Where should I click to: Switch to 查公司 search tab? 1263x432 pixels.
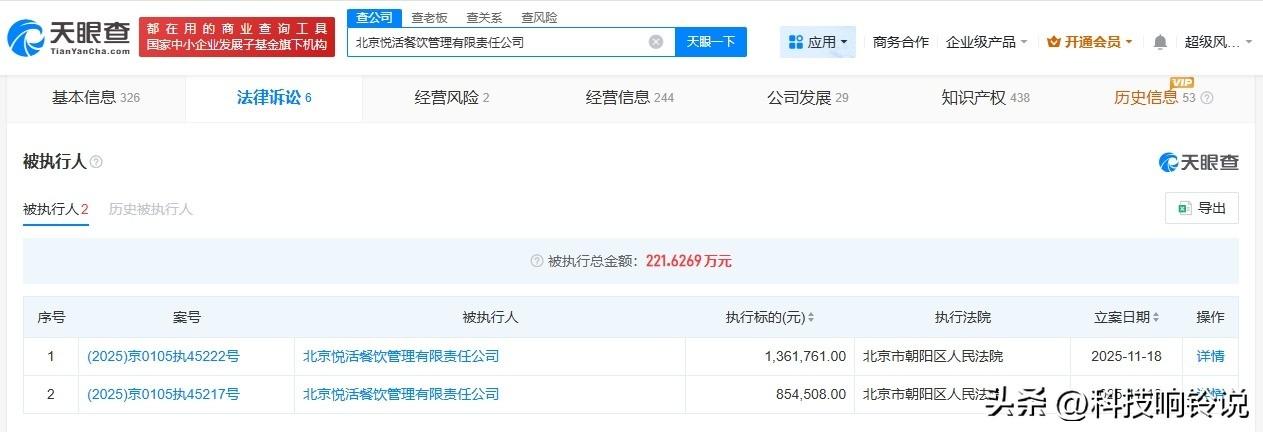(x=375, y=18)
